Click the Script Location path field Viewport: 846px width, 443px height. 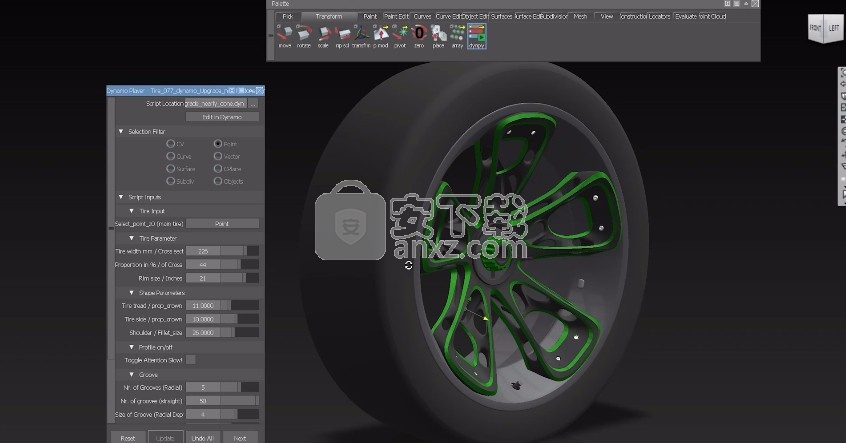[216, 103]
